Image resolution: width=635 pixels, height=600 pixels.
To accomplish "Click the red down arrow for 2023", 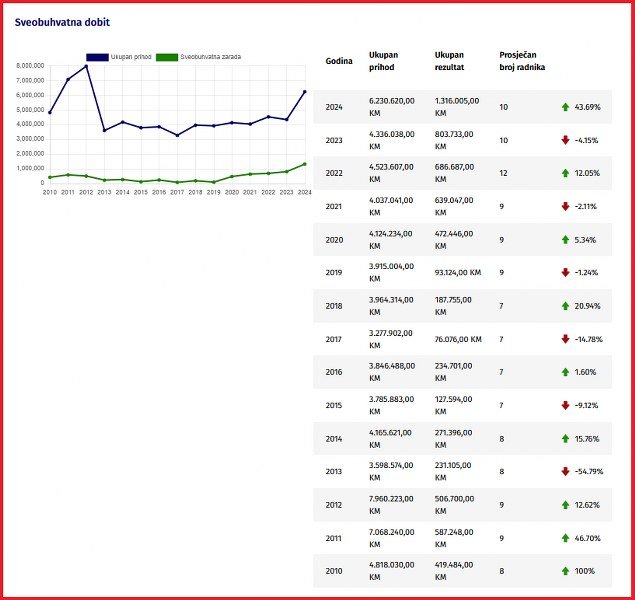I will (566, 140).
